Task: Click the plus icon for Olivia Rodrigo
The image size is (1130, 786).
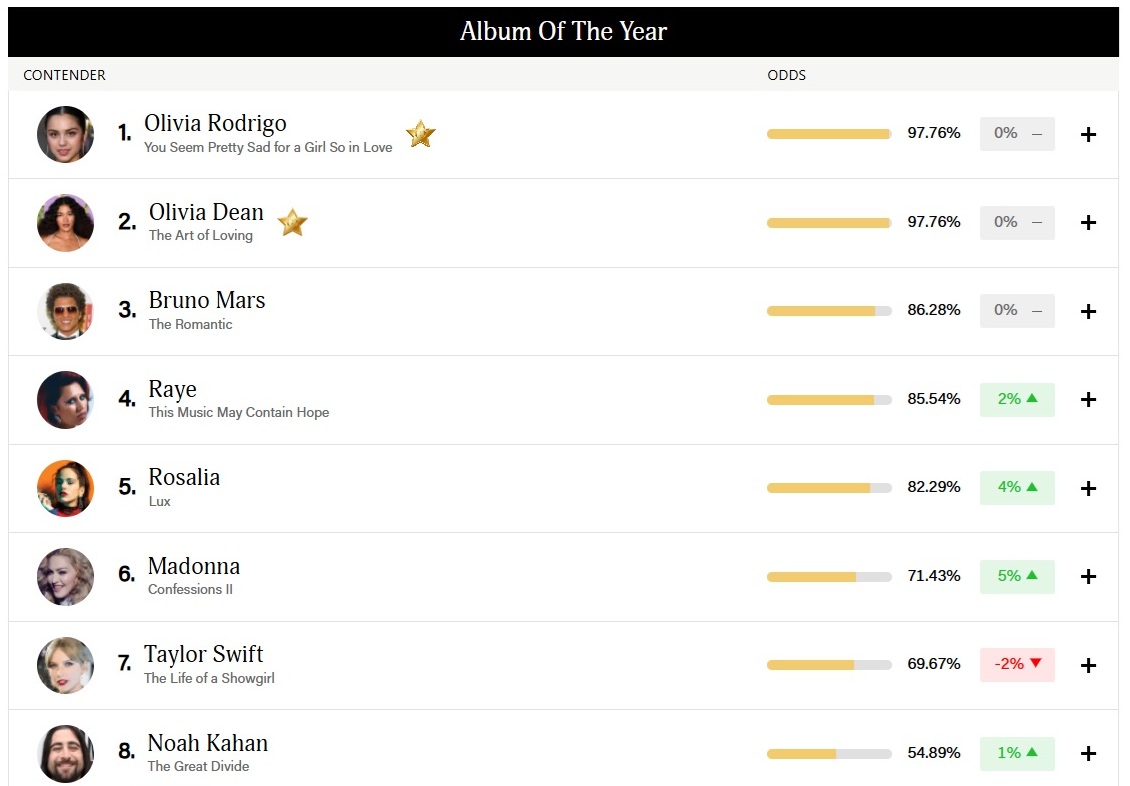Action: pos(1088,134)
